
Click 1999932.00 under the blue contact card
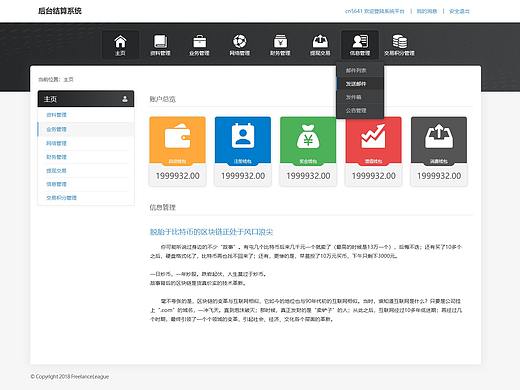[x=243, y=176]
